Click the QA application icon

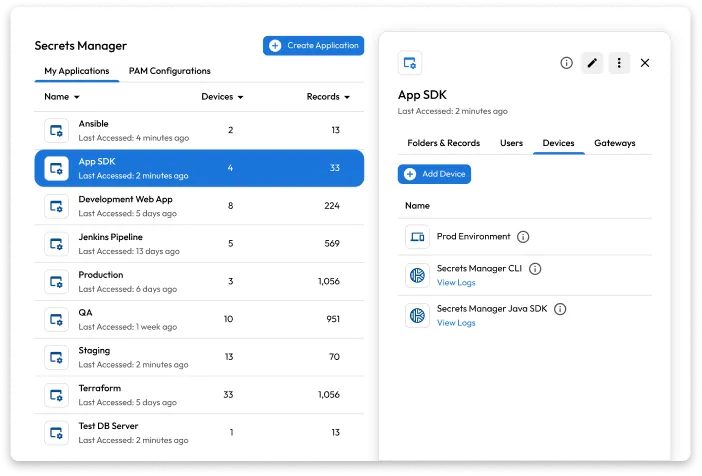click(56, 319)
